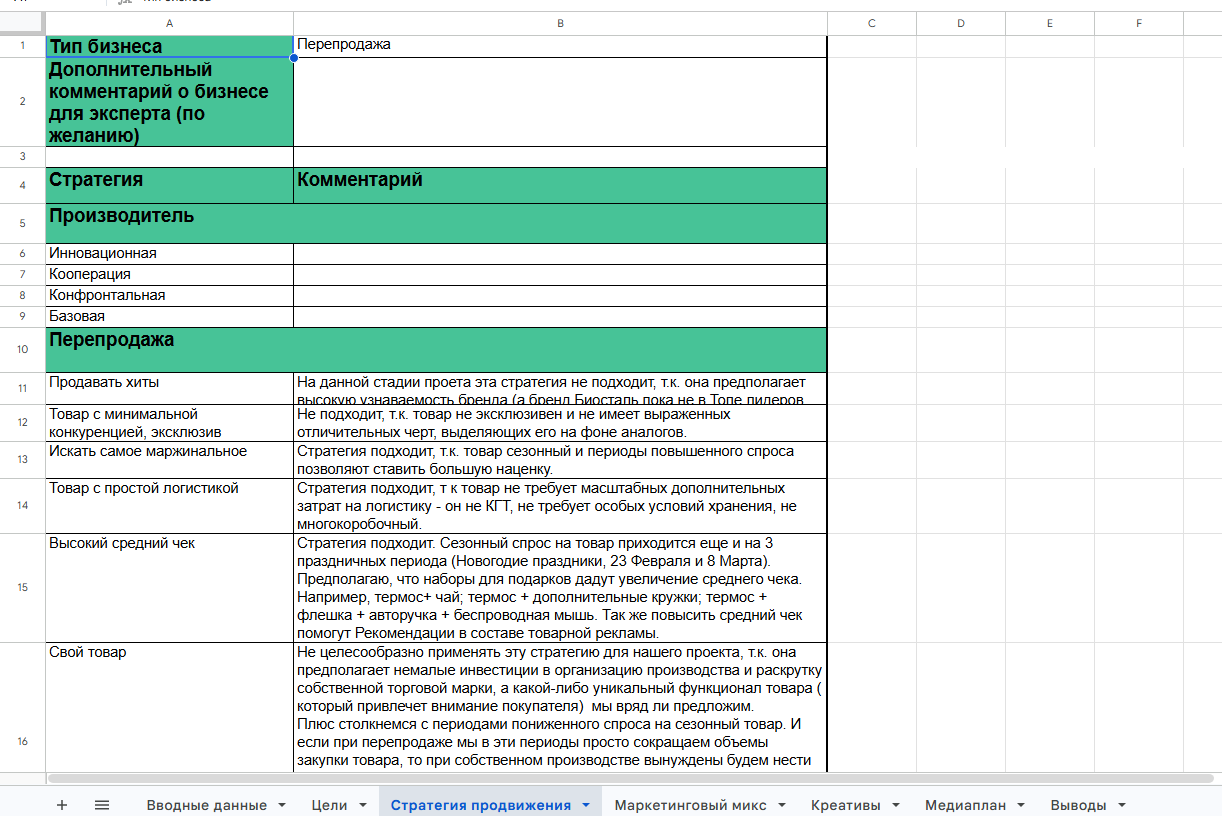The image size is (1222, 816).
Task: Click empty comment cell next to Инновационная
Action: tap(560, 254)
